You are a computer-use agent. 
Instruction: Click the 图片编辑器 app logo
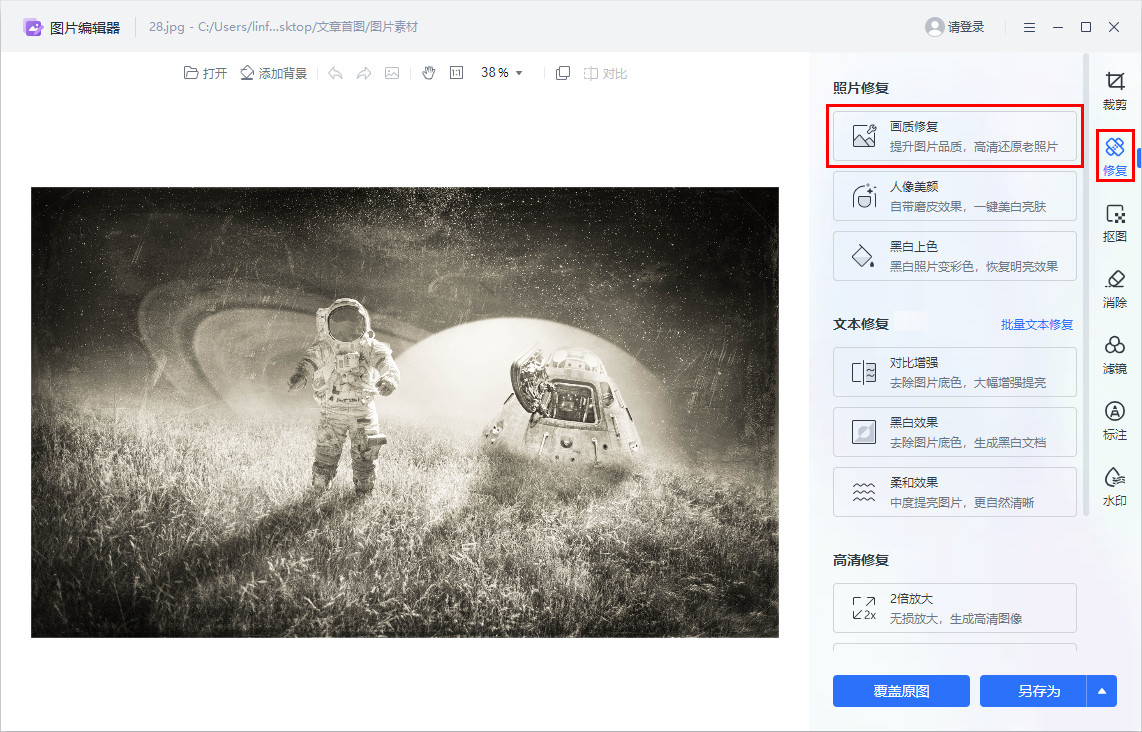pos(33,28)
